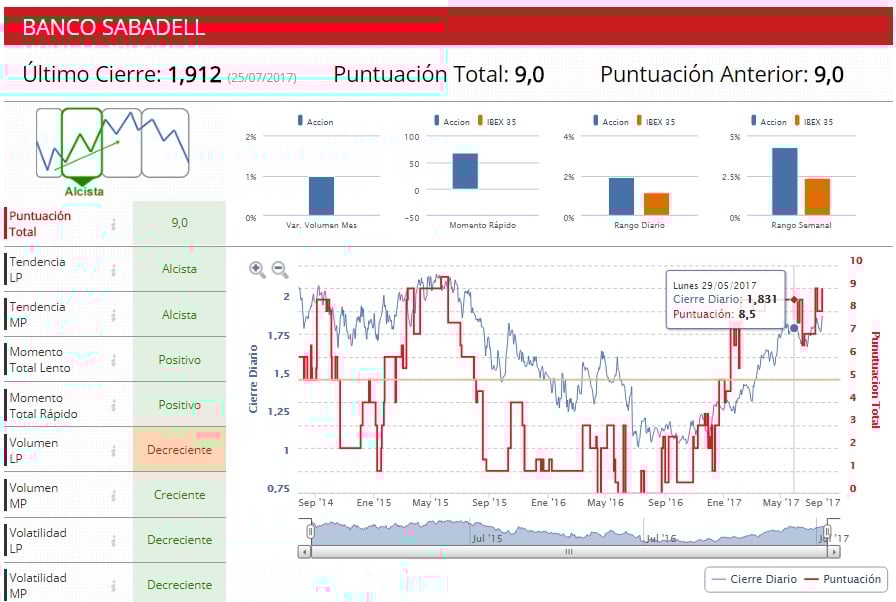Toggle Cierre Diario series in chart legend

click(x=754, y=579)
